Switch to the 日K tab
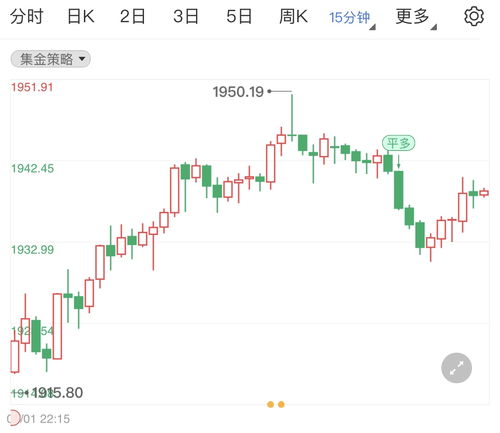This screenshot has height=433, width=500. point(81,16)
